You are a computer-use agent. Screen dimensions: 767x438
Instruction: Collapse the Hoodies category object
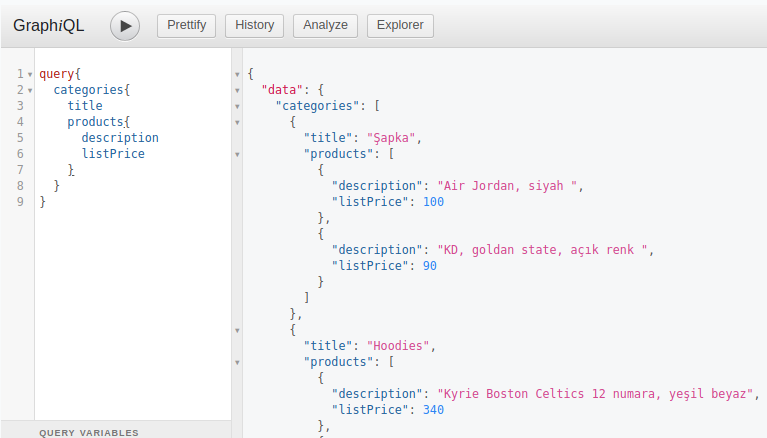click(237, 330)
